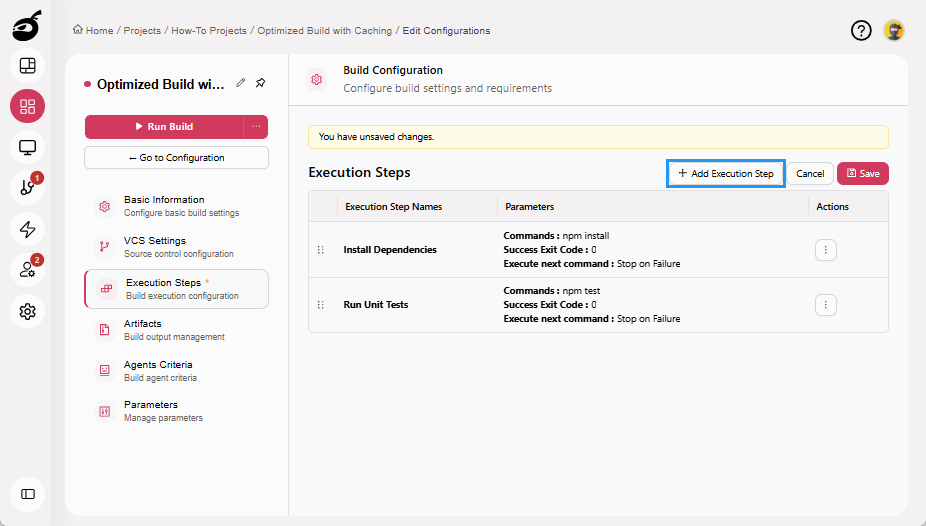This screenshot has height=526, width=926.
Task: Toggle the sidebar panel collapse icon
Action: pyautogui.click(x=27, y=494)
